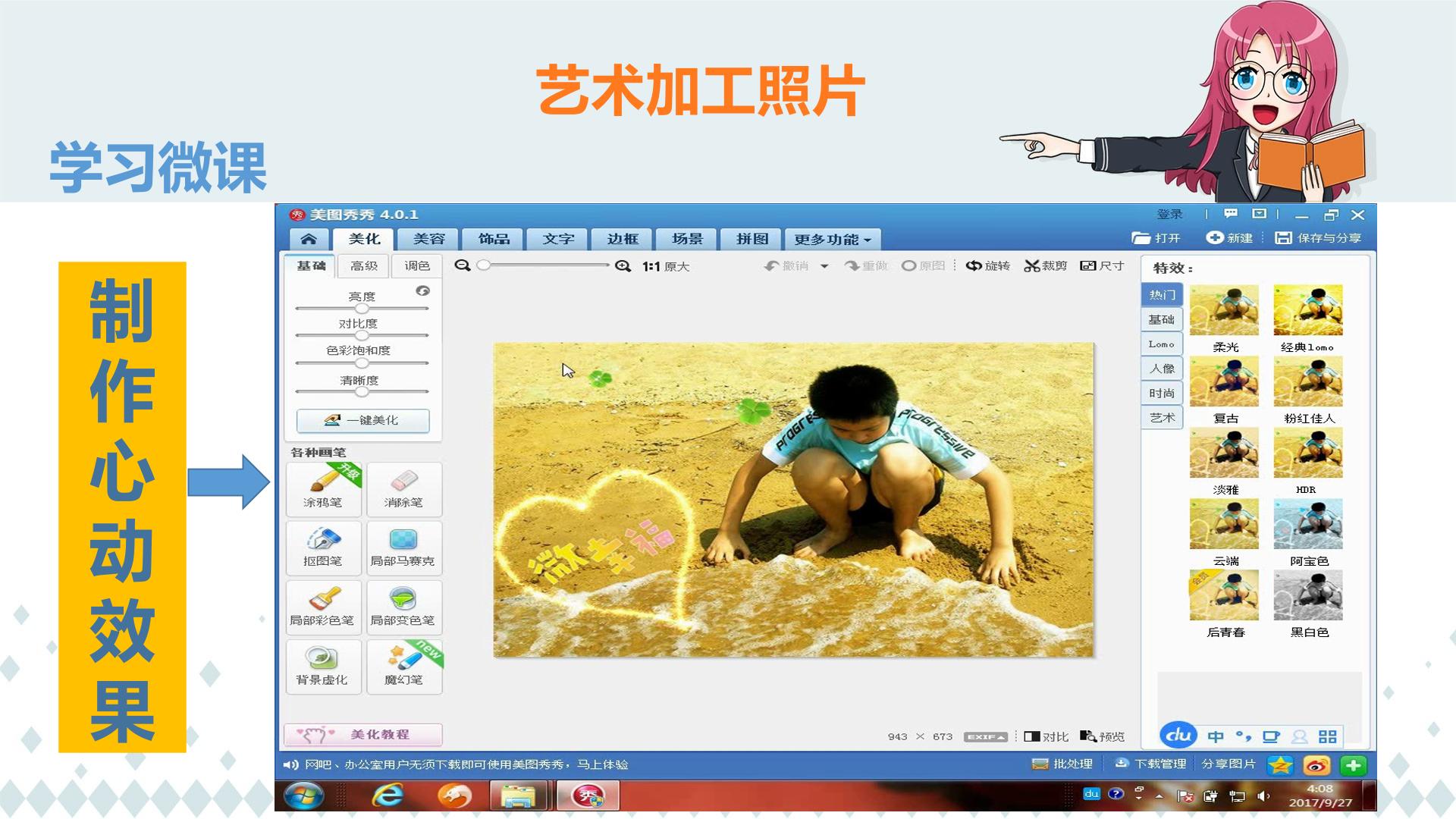Click 打开 to open a file
Screen dimensions: 1456x819
[x=1156, y=238]
